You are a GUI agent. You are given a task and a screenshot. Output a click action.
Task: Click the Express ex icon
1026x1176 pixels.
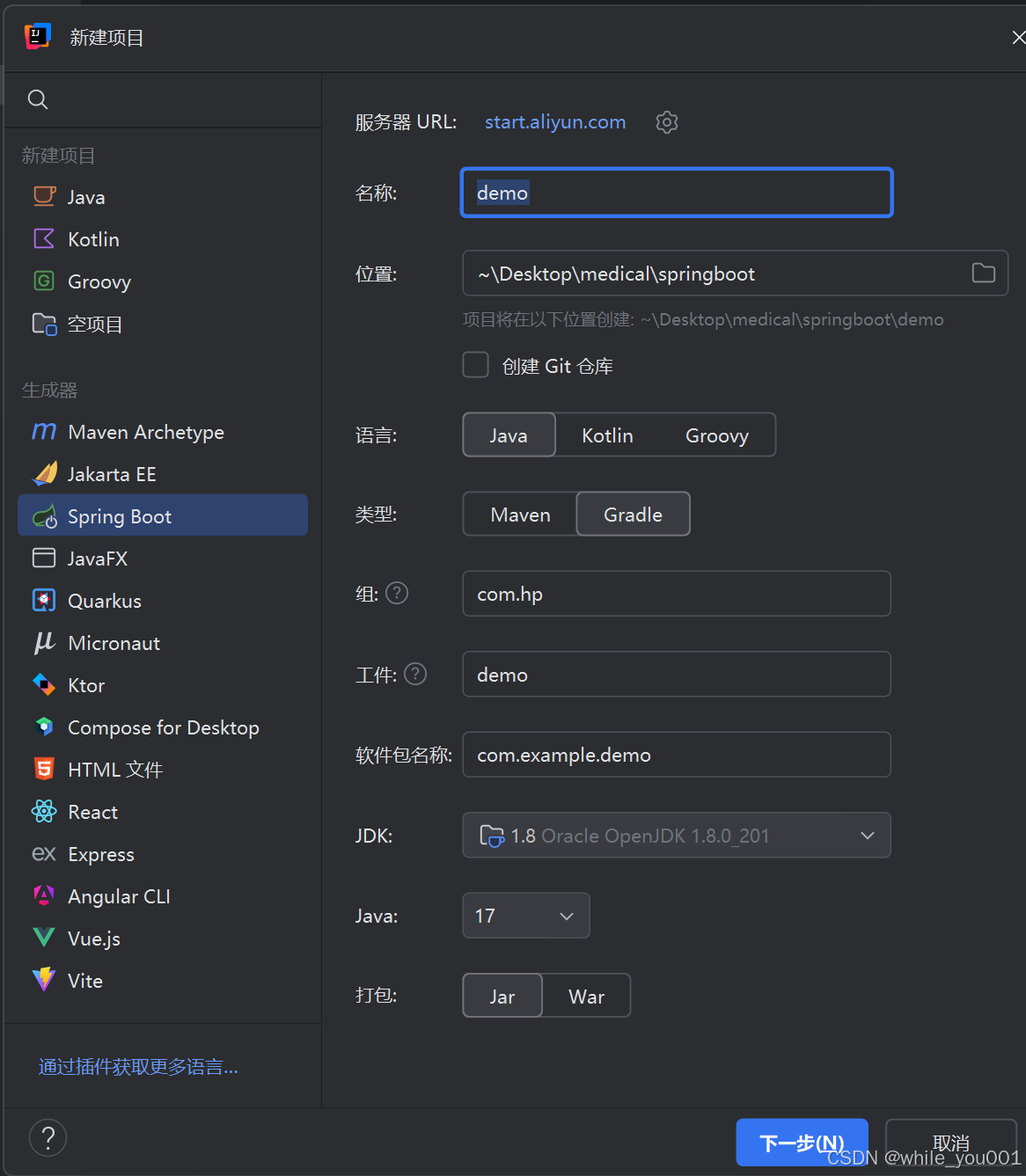pyautogui.click(x=44, y=854)
